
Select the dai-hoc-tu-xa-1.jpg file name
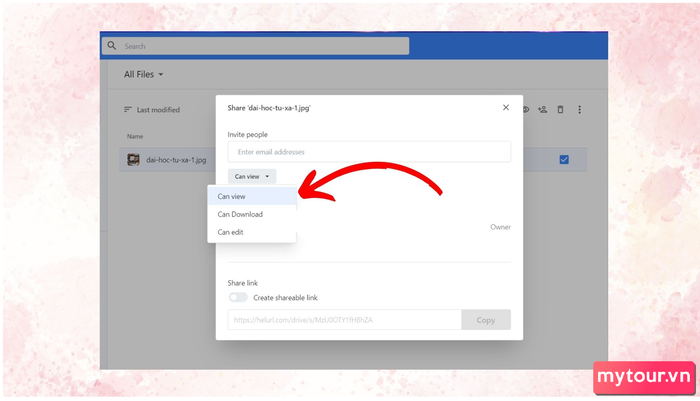pyautogui.click(x=176, y=160)
